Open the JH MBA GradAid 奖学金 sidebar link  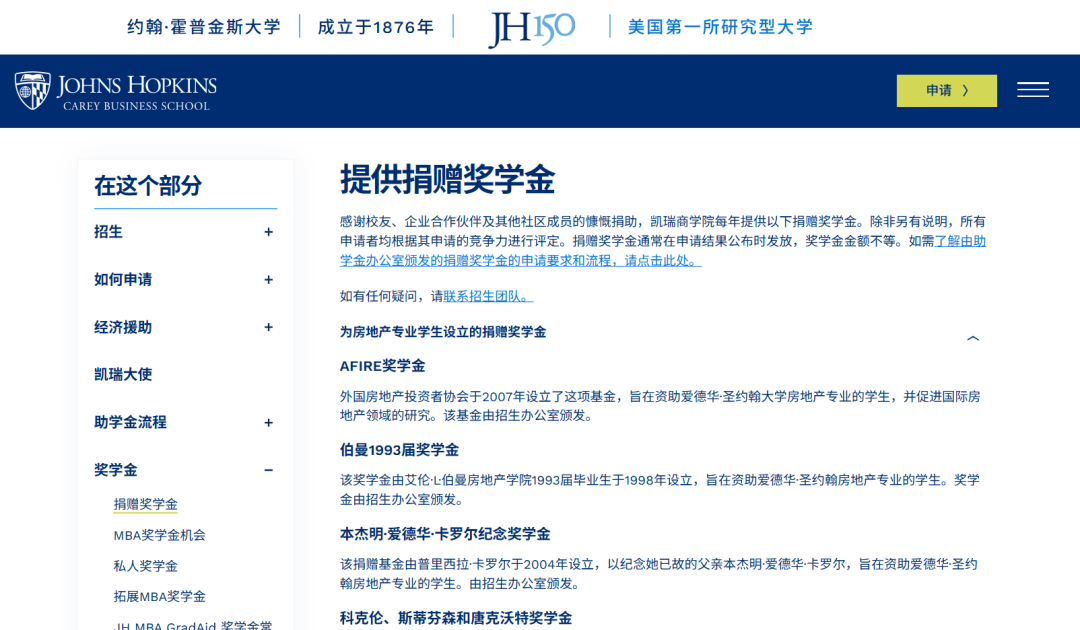[x=193, y=625]
